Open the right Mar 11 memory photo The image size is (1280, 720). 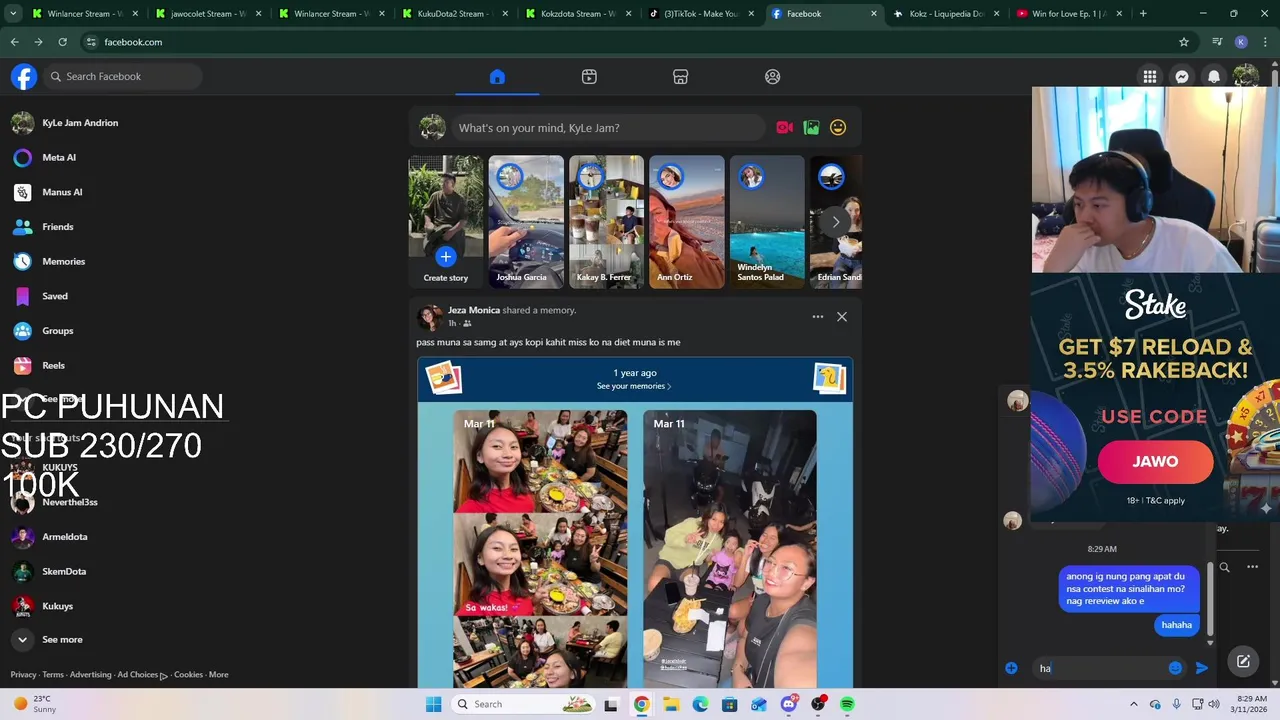click(x=730, y=548)
